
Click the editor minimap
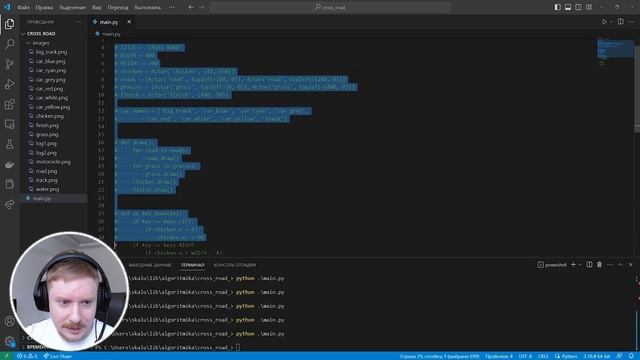click(615, 53)
